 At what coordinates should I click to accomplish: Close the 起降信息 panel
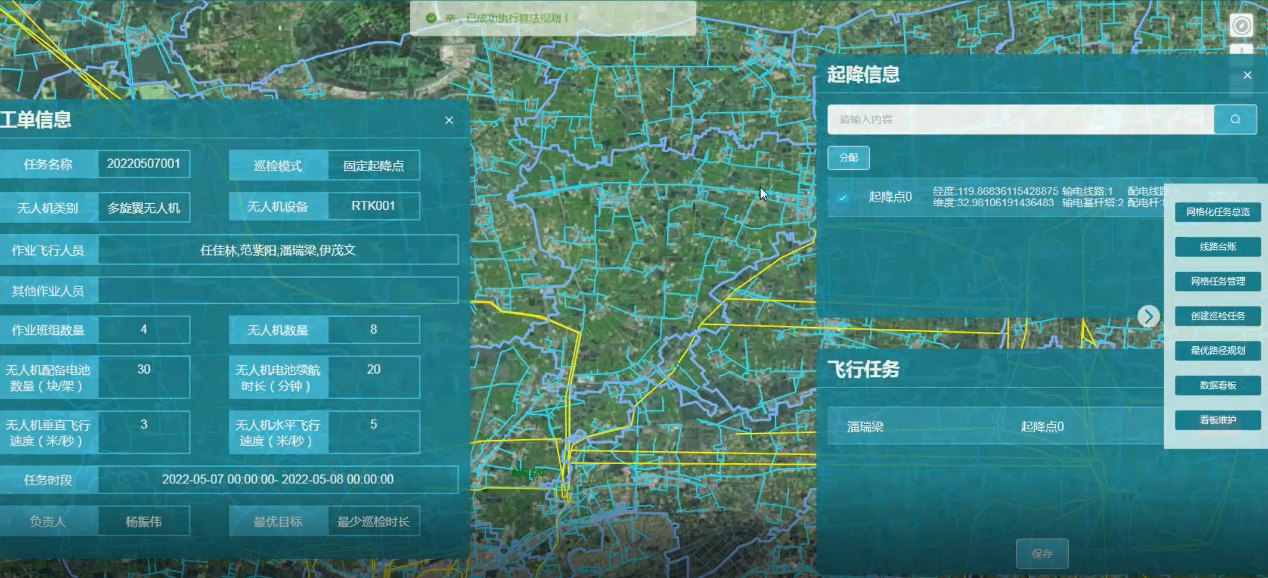1247,75
